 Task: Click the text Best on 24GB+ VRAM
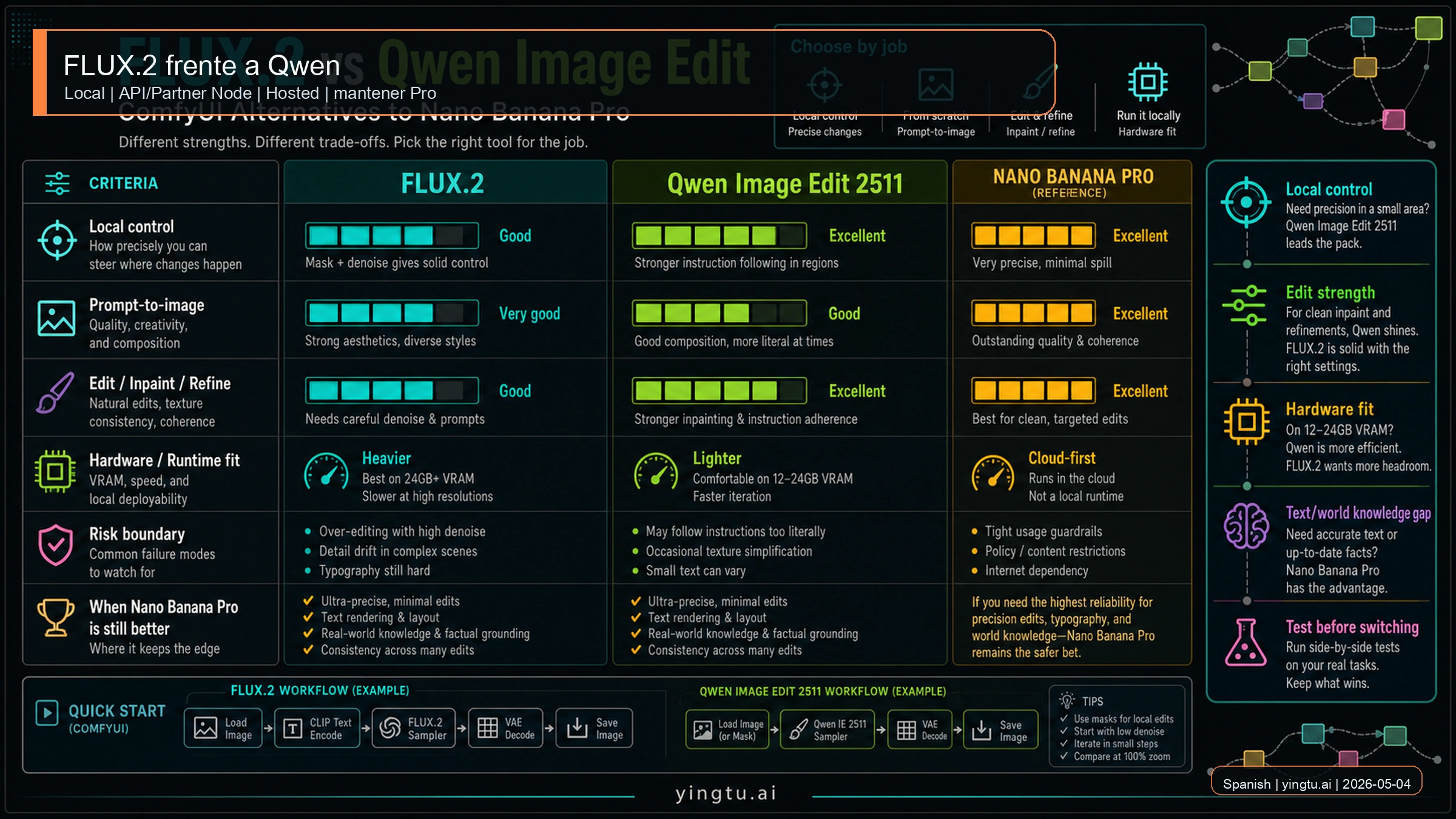click(418, 478)
